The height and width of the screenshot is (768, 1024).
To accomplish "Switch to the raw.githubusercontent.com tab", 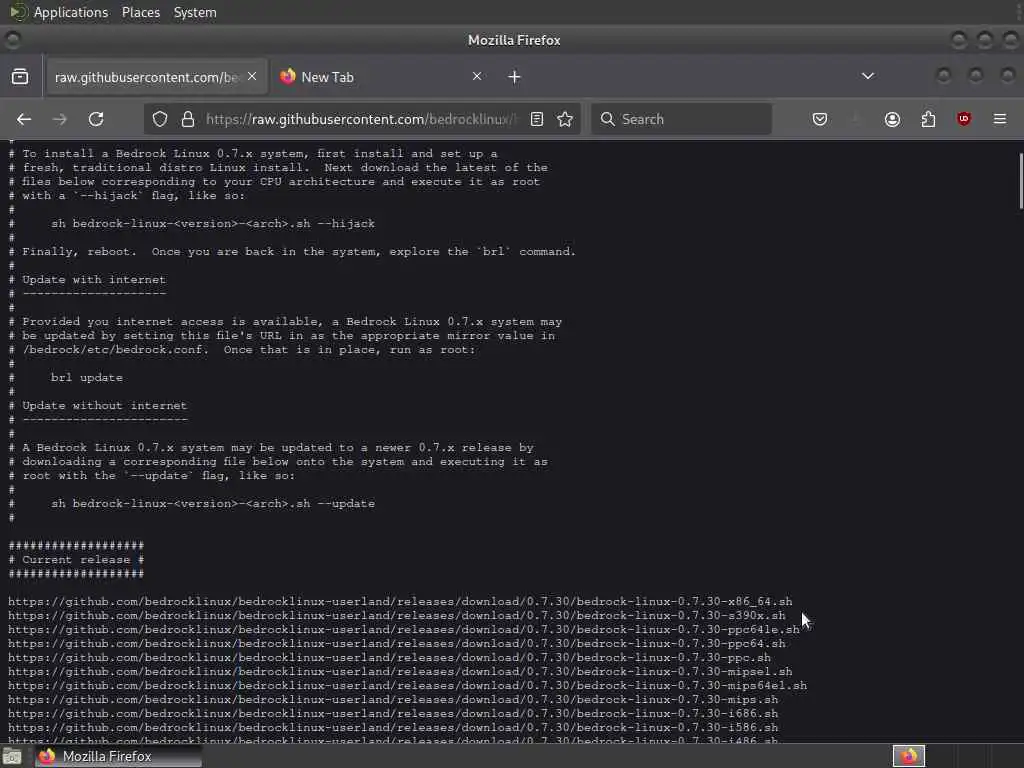I will click(x=156, y=77).
